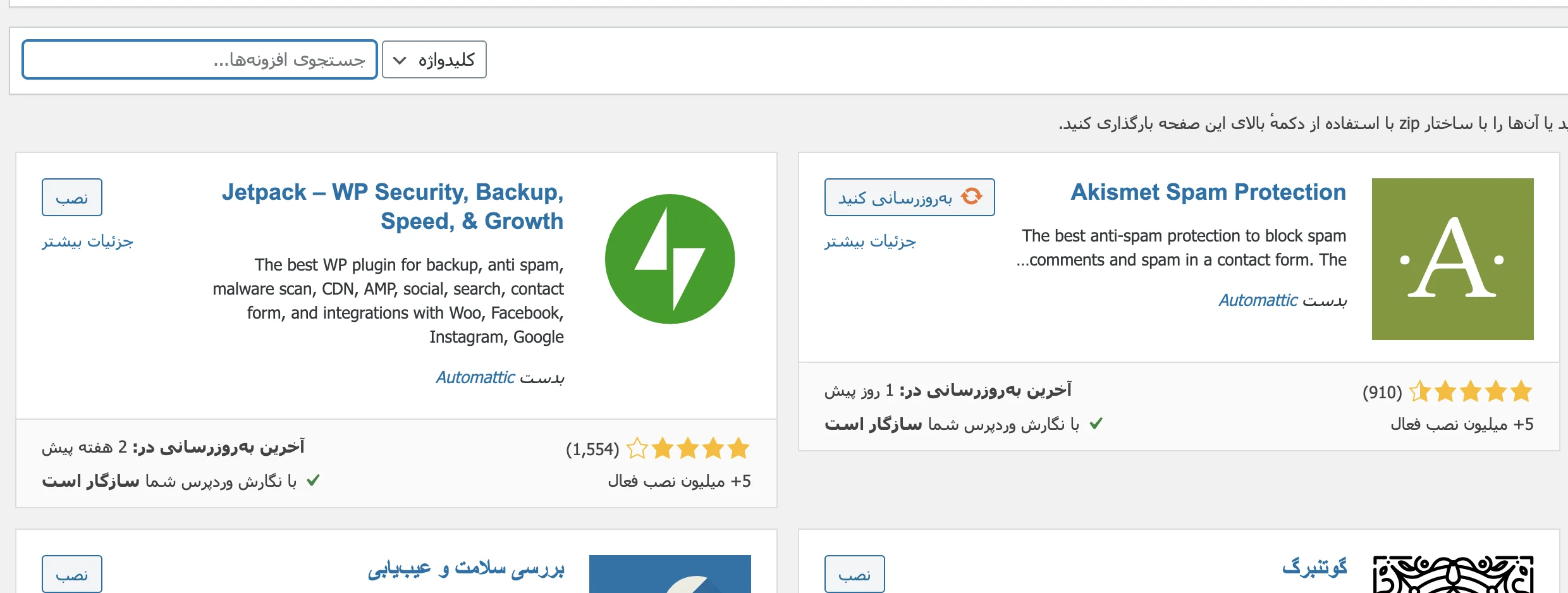This screenshot has width=1568, height=593.
Task: Click the Jetpack green lightning logo
Action: tap(670, 259)
